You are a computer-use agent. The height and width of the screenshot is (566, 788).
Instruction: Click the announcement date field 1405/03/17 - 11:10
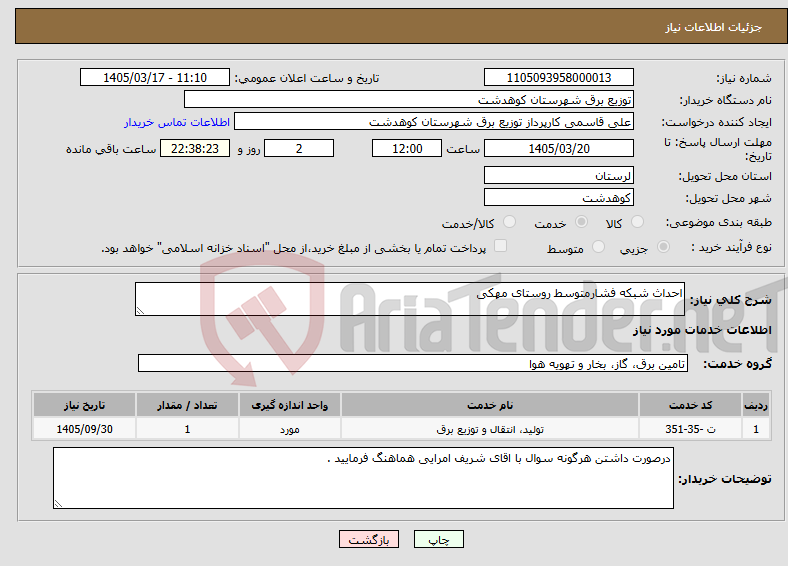click(155, 77)
